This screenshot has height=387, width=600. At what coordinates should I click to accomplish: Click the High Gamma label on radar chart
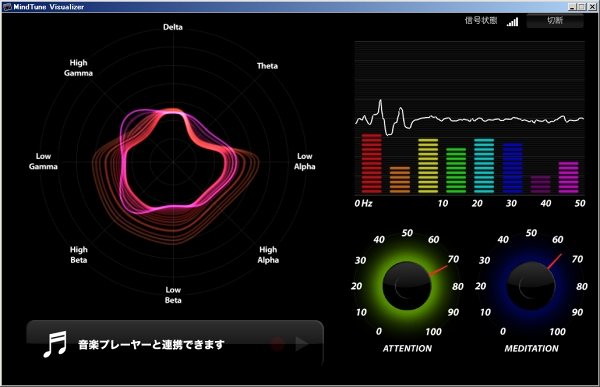pyautogui.click(x=78, y=68)
